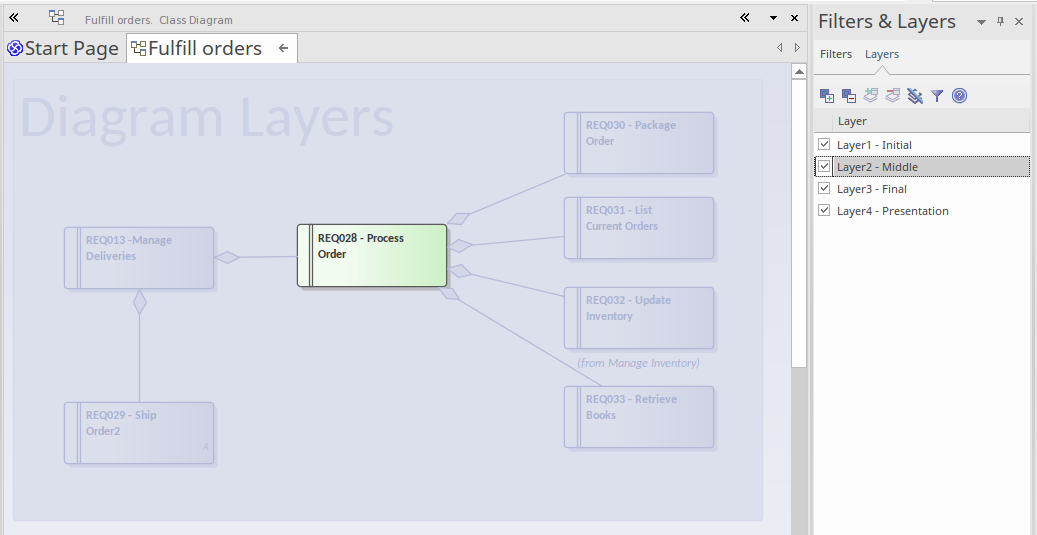Viewport: 1037px width, 535px height.
Task: Open the Filters & Layers panel dropdown arrow
Action: click(981, 22)
